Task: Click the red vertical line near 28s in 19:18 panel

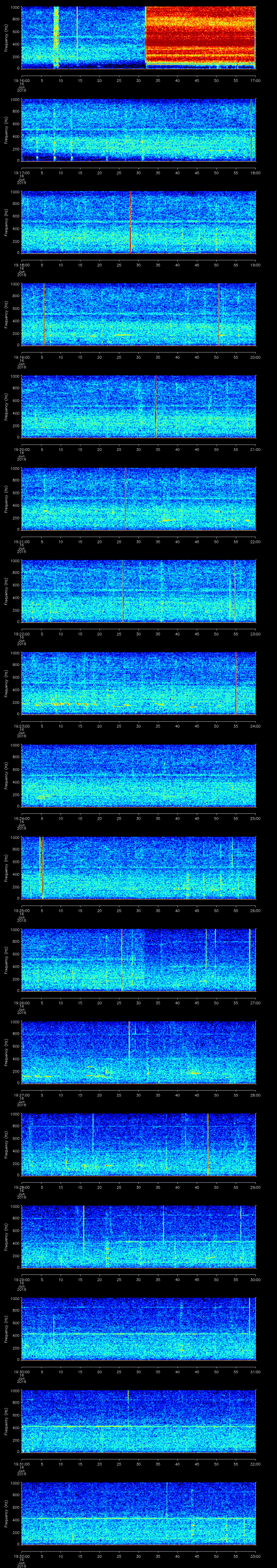Action: [x=130, y=222]
